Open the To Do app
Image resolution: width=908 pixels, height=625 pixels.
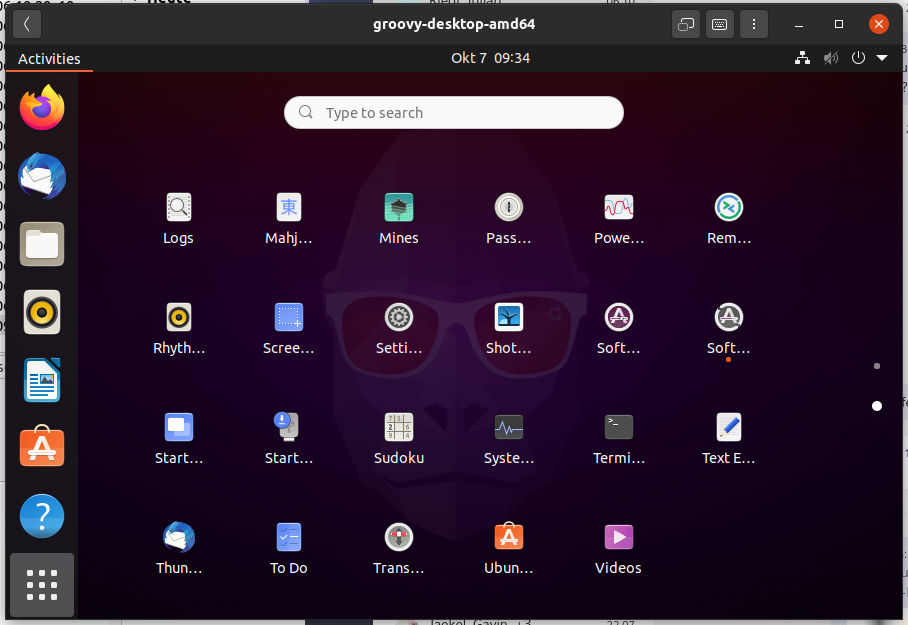(x=288, y=549)
